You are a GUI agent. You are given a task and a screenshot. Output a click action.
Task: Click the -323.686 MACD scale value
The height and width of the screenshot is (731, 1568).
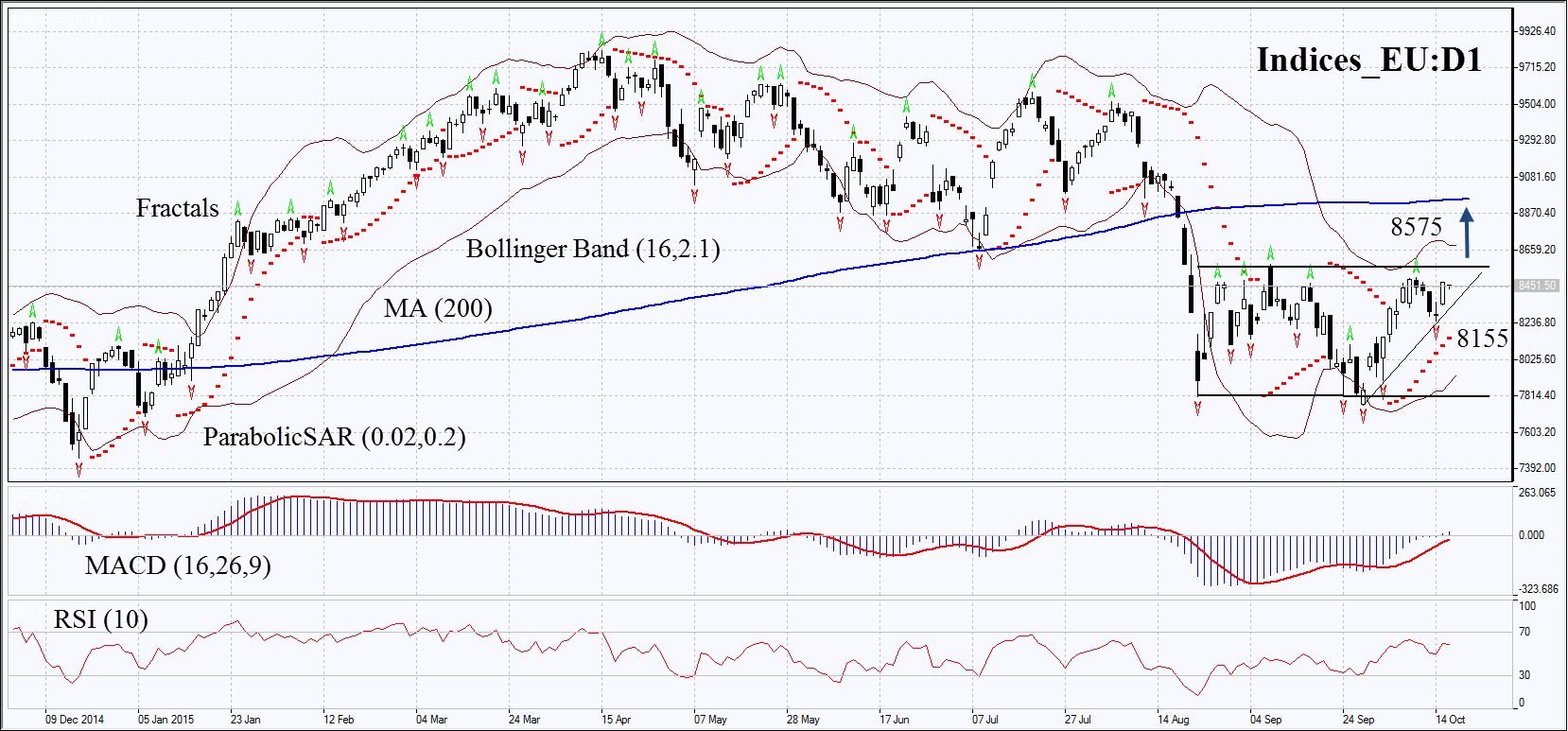tap(1539, 589)
